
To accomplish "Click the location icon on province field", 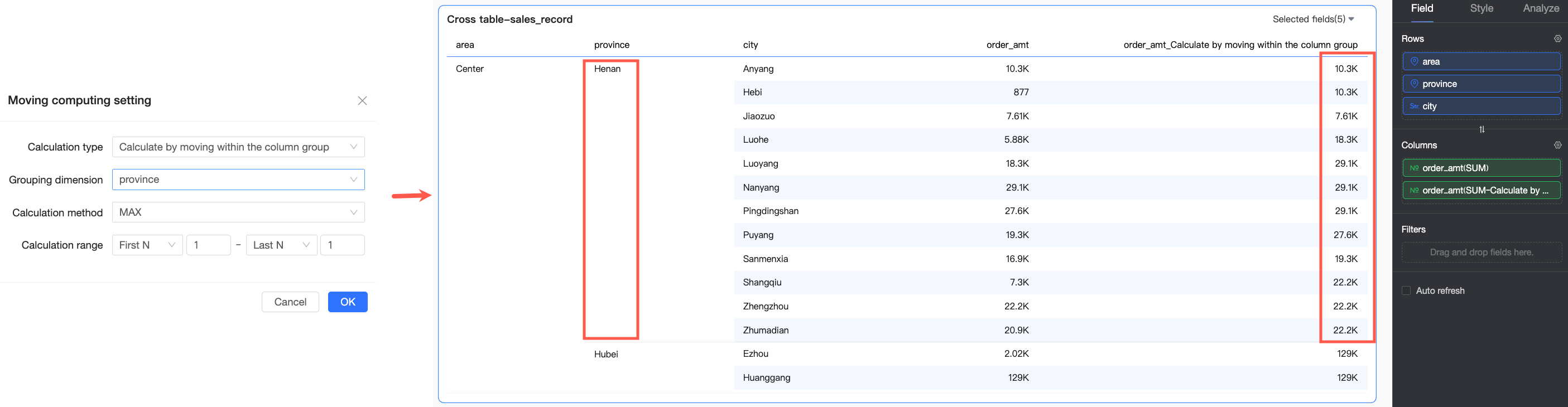I will coord(1414,84).
